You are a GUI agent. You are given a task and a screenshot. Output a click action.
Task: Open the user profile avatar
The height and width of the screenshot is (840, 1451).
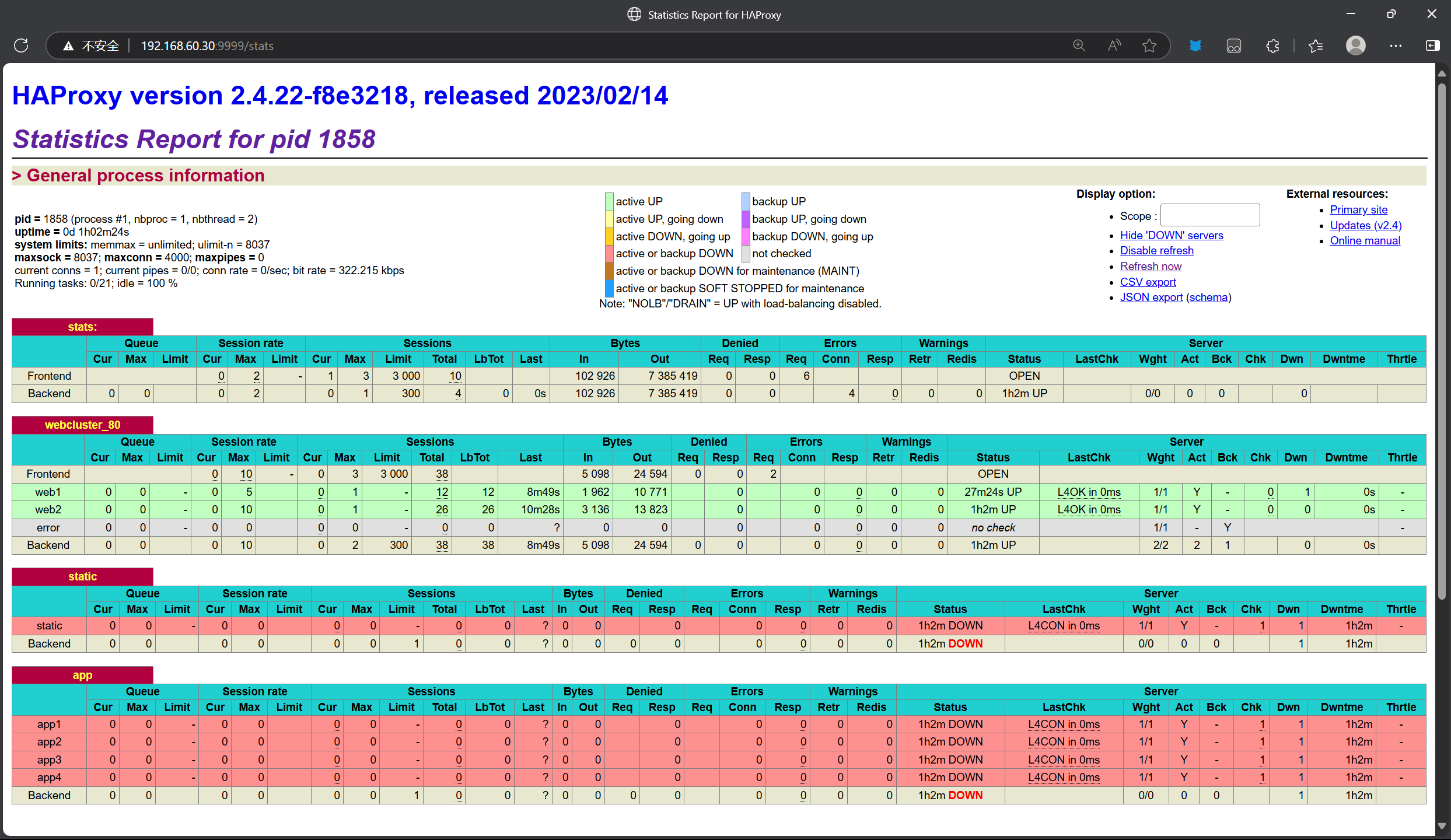1356,45
